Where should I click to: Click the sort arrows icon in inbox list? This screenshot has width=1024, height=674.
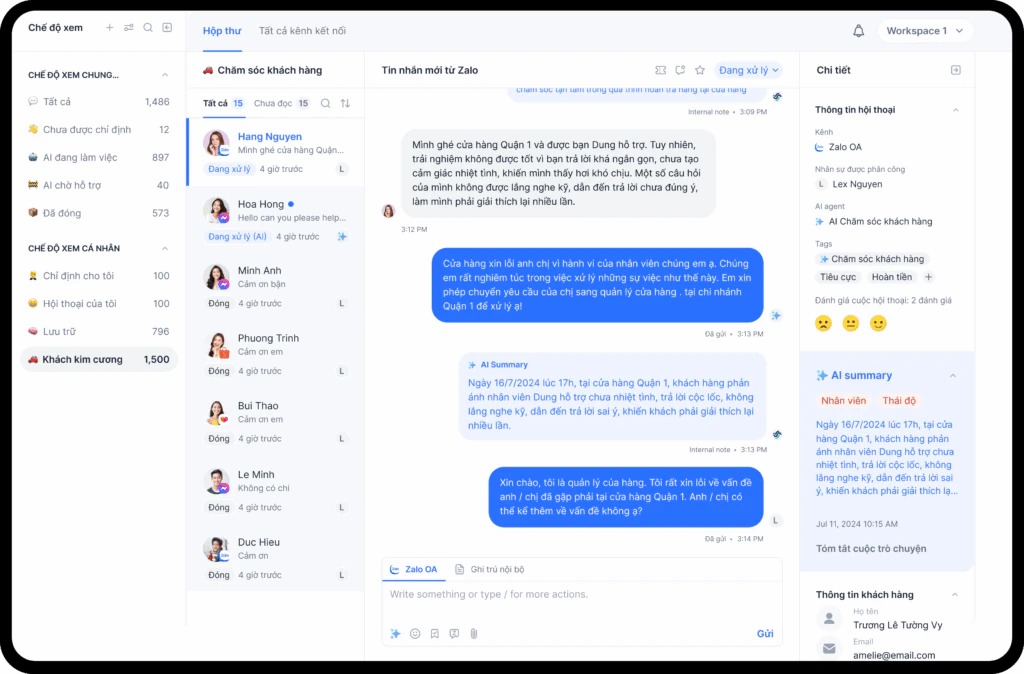345,103
